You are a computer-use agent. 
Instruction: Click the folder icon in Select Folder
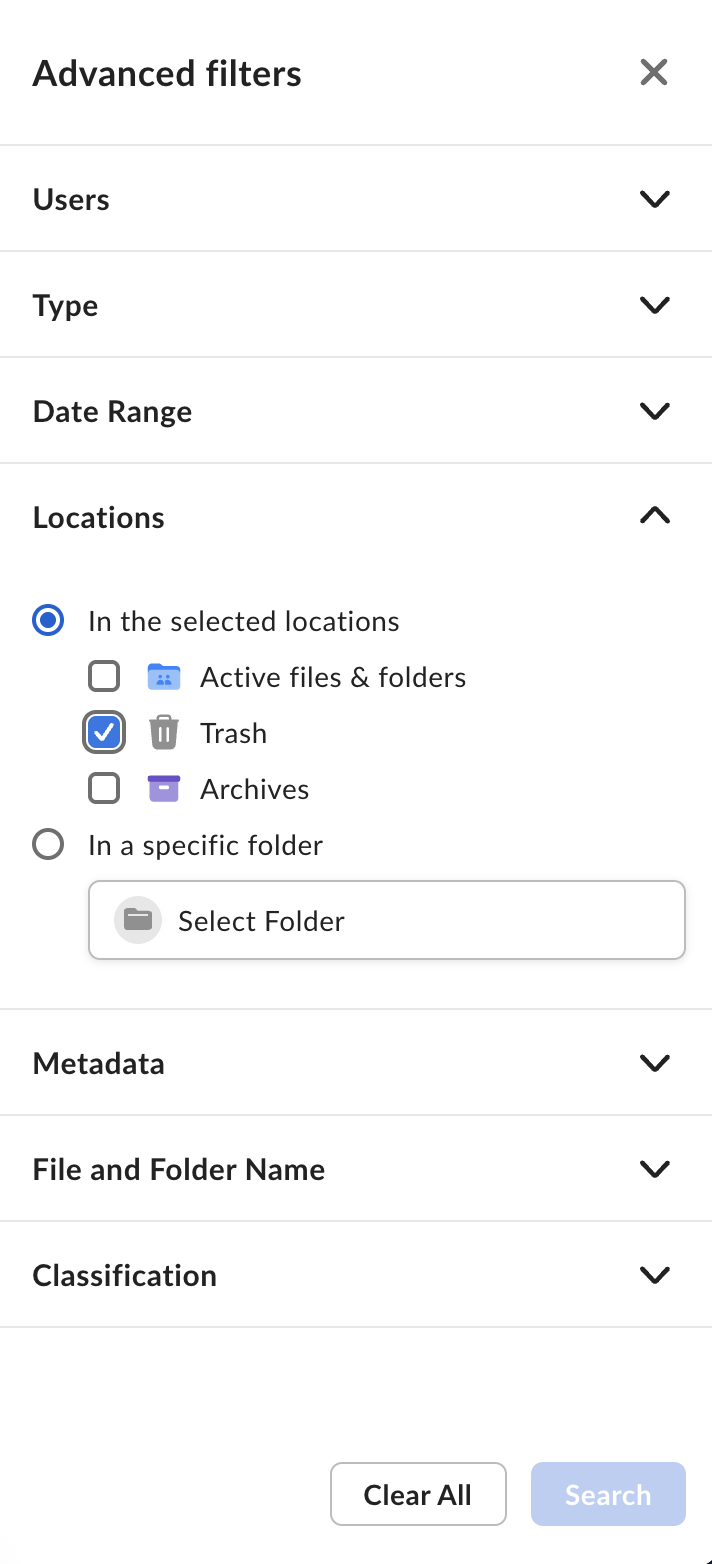coord(138,920)
